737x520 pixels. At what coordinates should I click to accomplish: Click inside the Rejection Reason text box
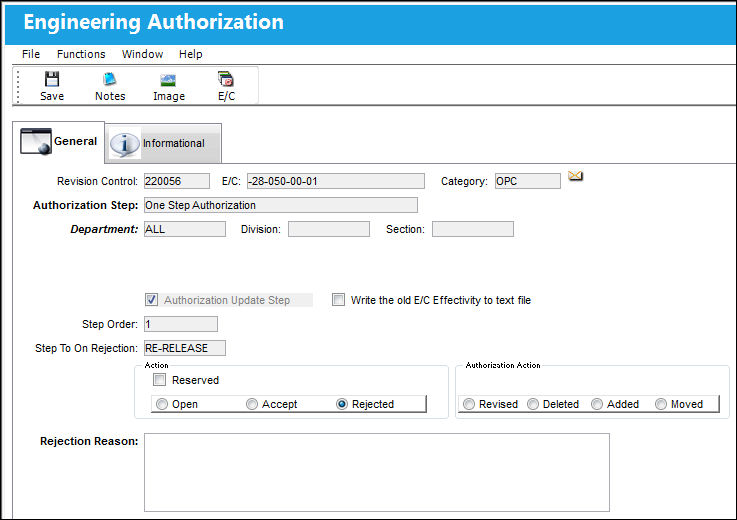pyautogui.click(x=376, y=473)
